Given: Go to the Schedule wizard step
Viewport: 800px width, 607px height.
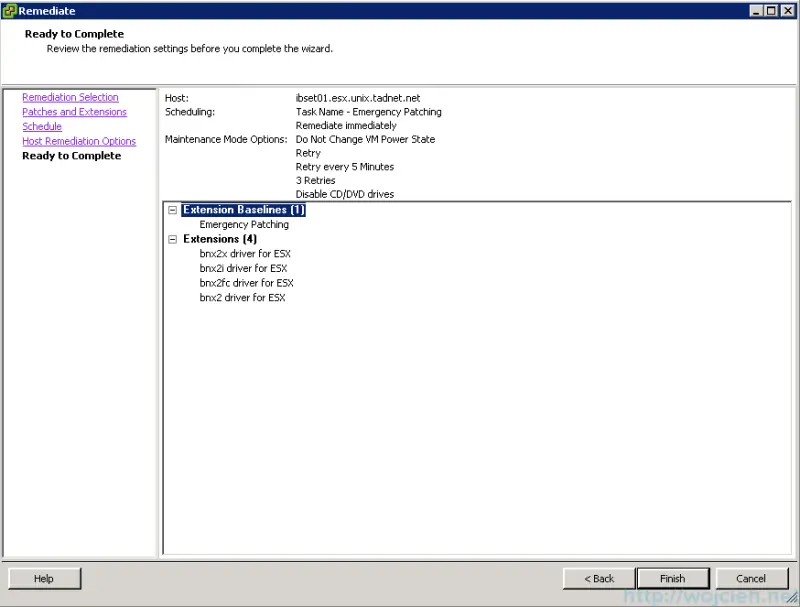Looking at the screenshot, I should tap(41, 126).
